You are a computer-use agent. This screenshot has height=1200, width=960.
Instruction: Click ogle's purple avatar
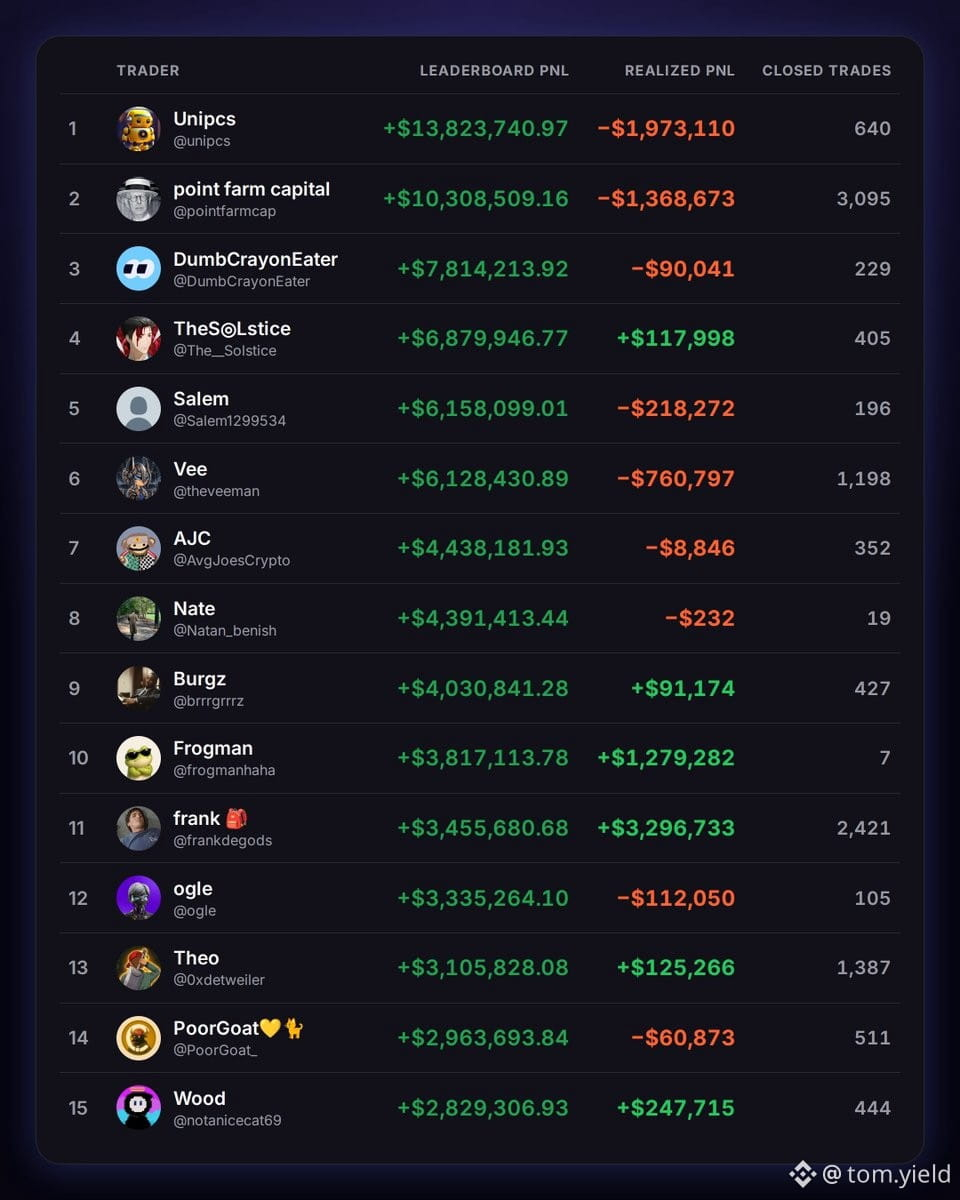pos(138,898)
